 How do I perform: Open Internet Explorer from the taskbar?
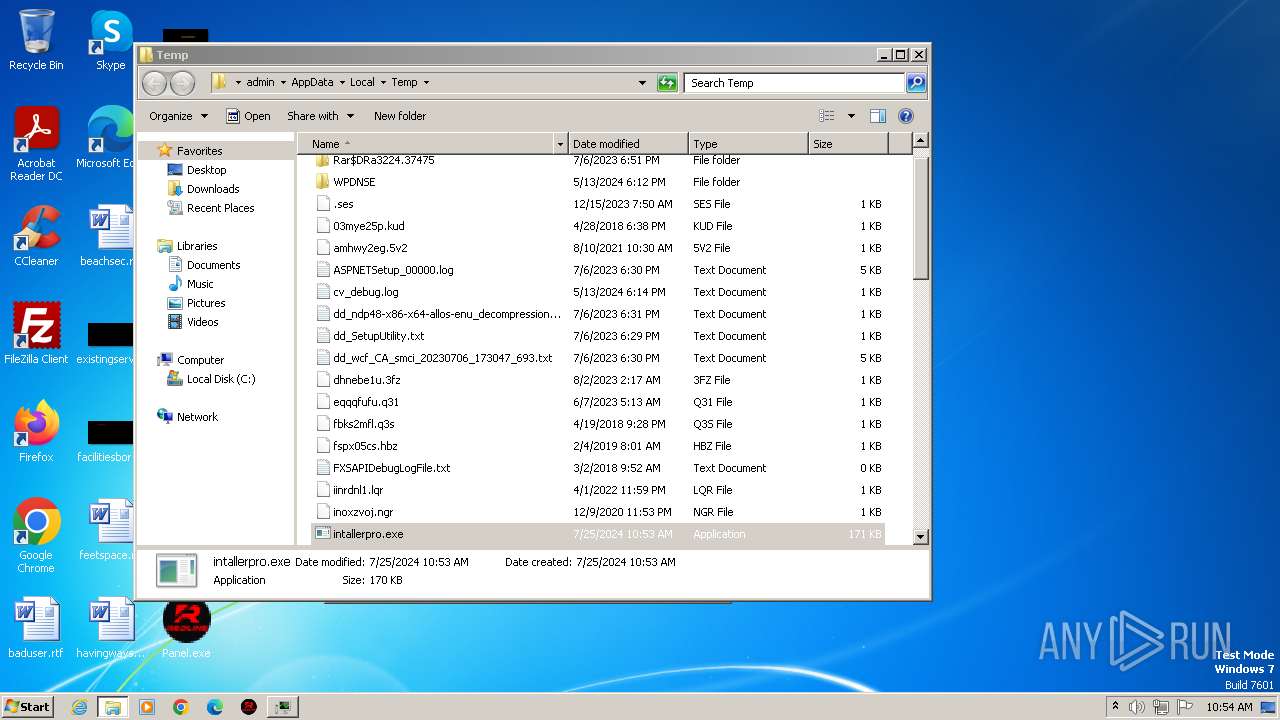point(80,707)
